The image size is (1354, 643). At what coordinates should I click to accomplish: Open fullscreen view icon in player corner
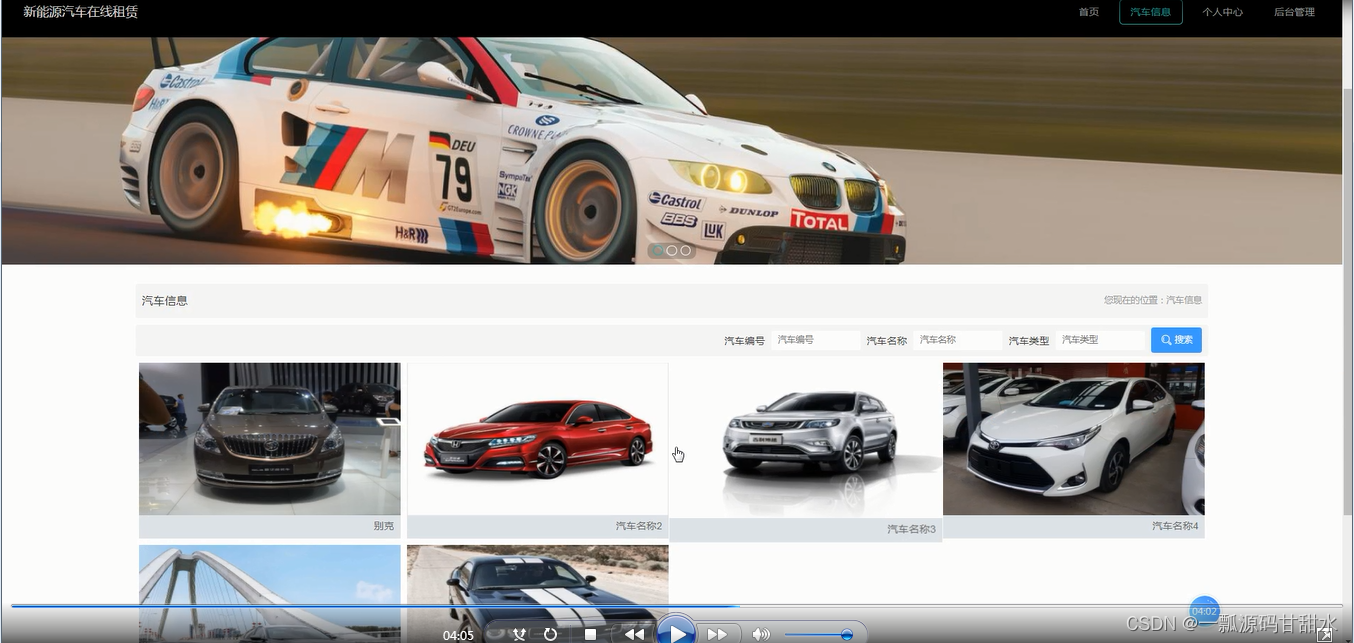[1324, 634]
